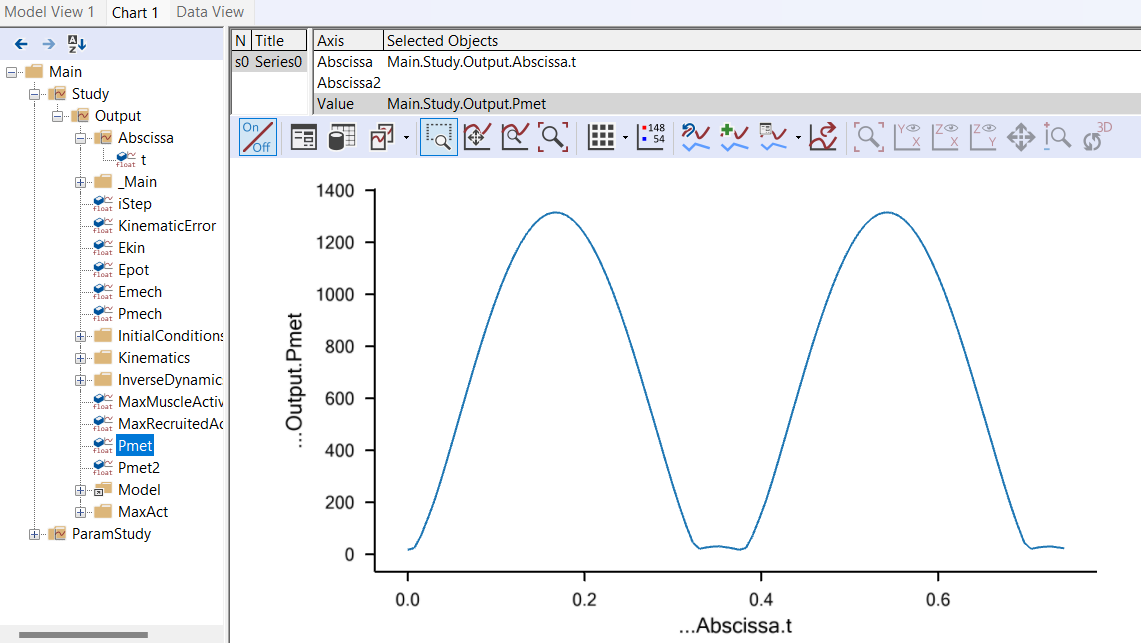Select the zoom rectangle tool

coord(438,137)
